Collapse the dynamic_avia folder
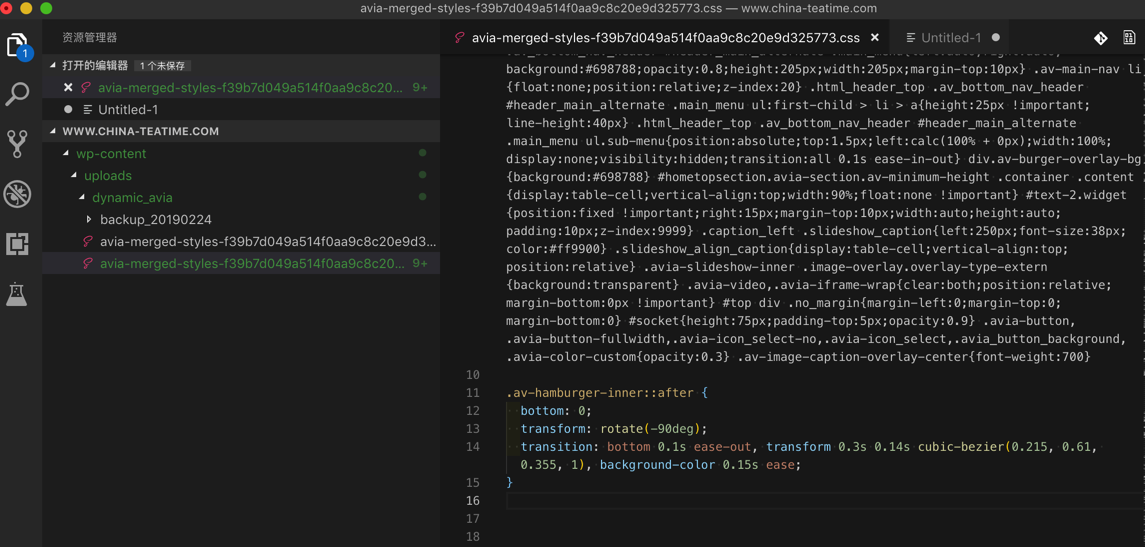The image size is (1145, 547). tap(83, 198)
